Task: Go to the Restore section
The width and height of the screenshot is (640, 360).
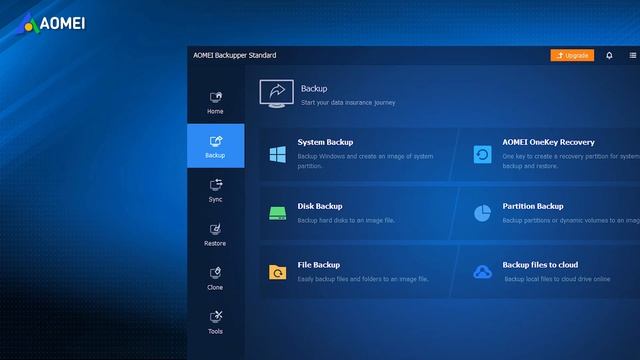Action: (x=215, y=234)
